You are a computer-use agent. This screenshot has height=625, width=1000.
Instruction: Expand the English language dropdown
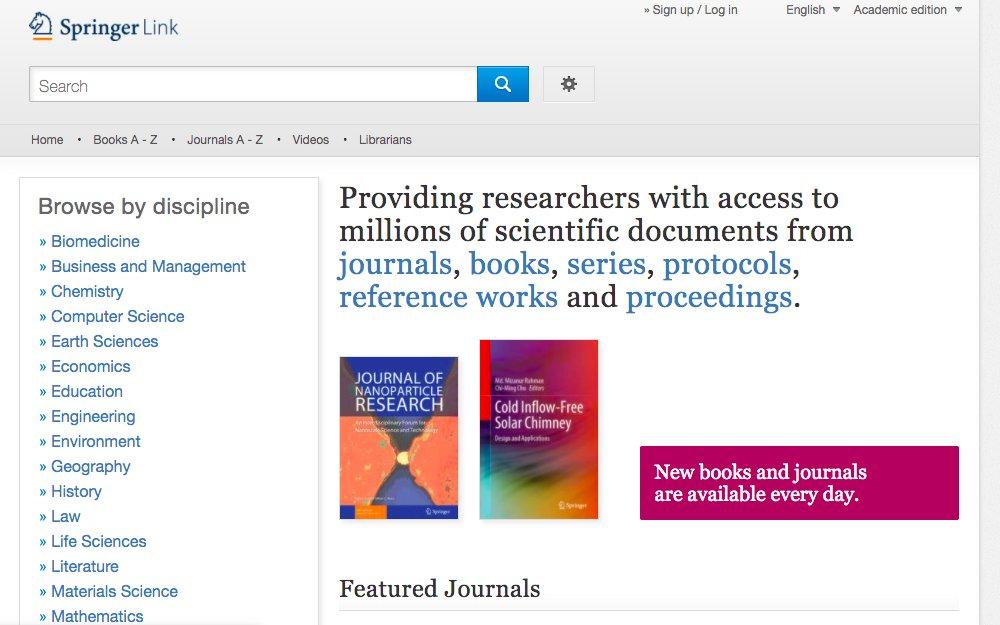coord(812,10)
